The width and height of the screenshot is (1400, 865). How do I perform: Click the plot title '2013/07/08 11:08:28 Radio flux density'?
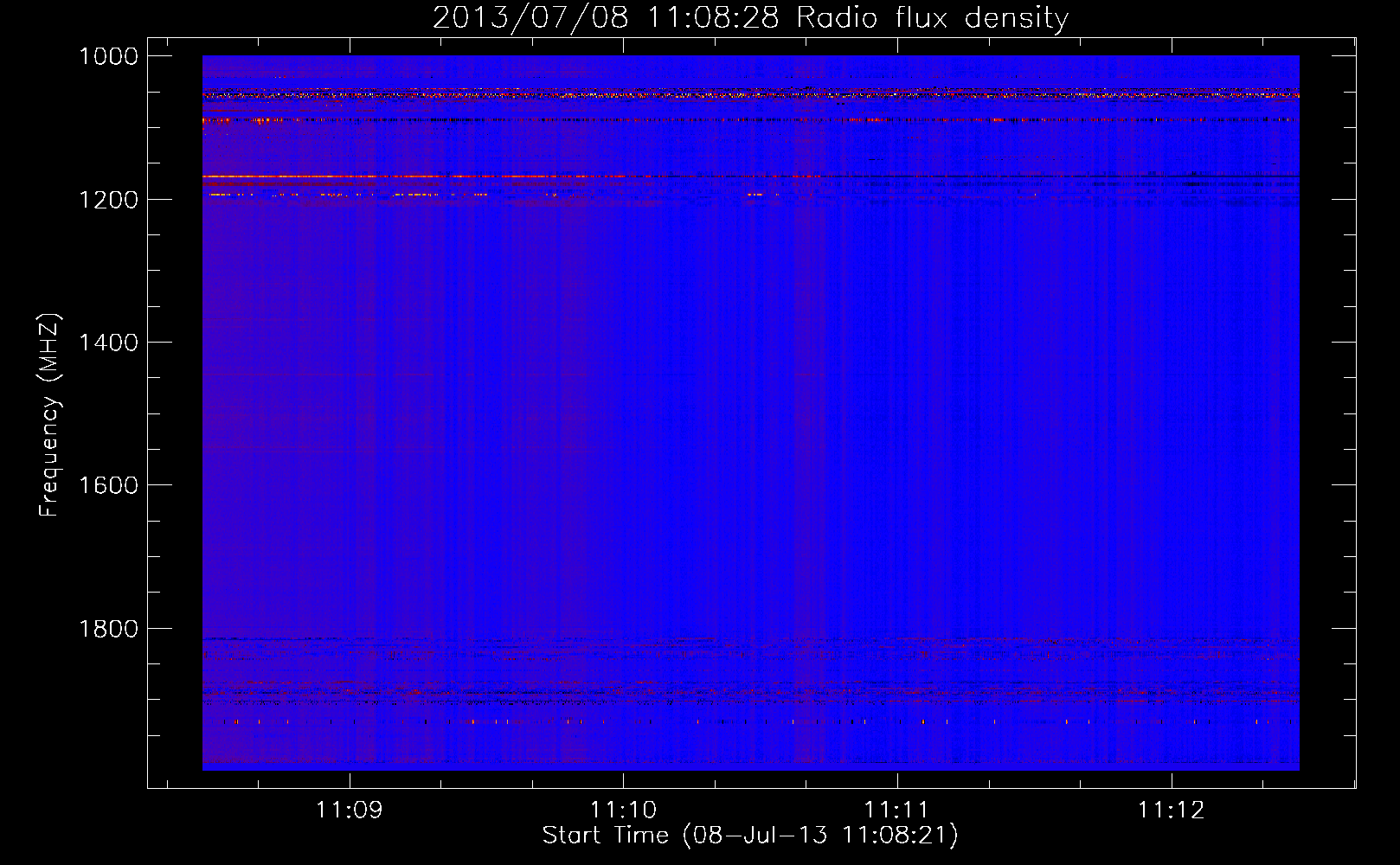(750, 18)
